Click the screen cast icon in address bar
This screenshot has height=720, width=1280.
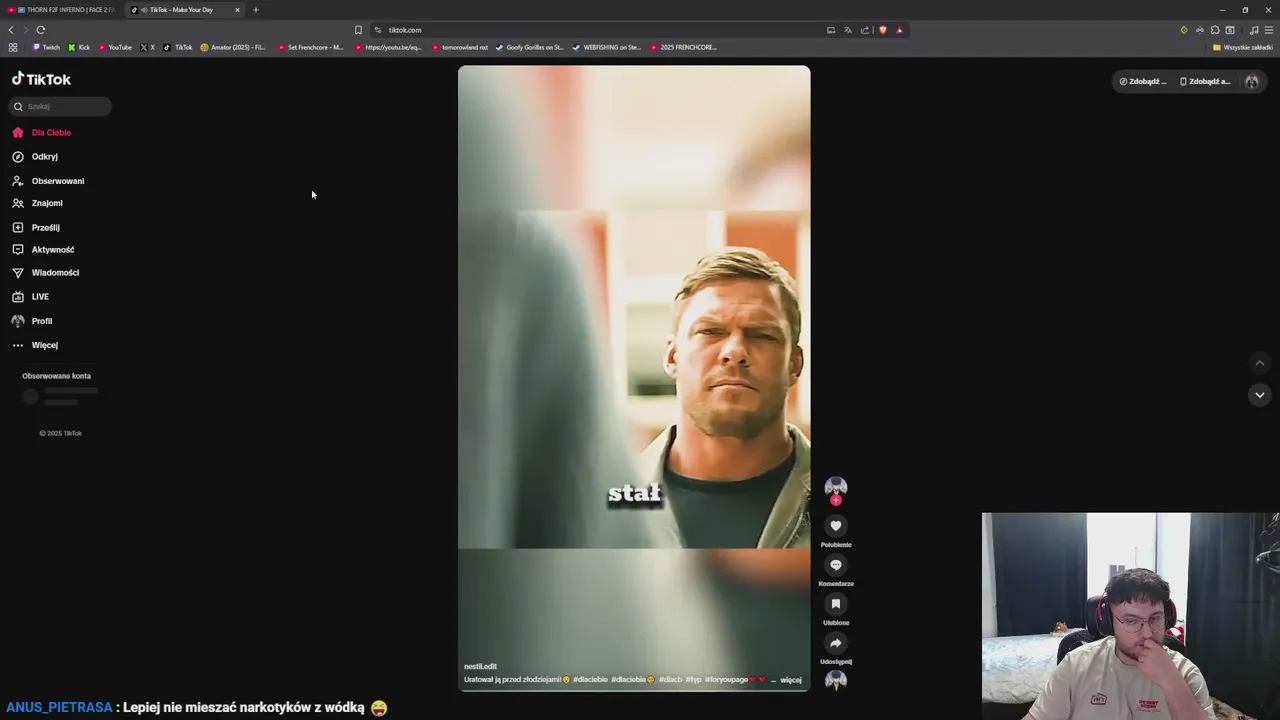tap(831, 30)
